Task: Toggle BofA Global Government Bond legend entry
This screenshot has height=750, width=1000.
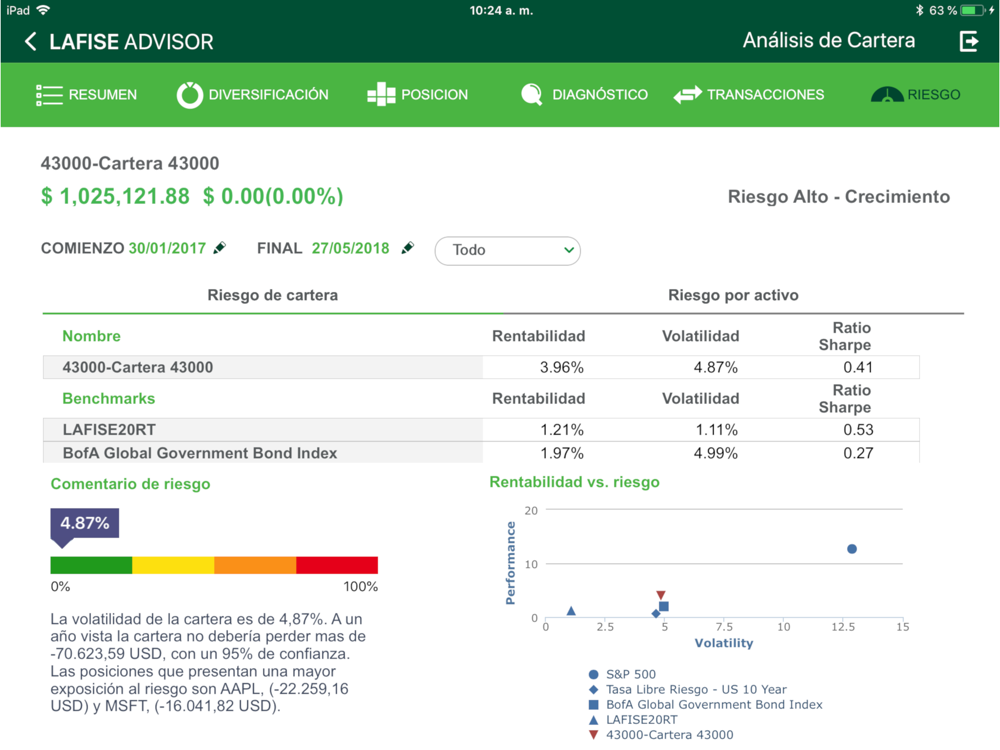Action: click(x=705, y=705)
